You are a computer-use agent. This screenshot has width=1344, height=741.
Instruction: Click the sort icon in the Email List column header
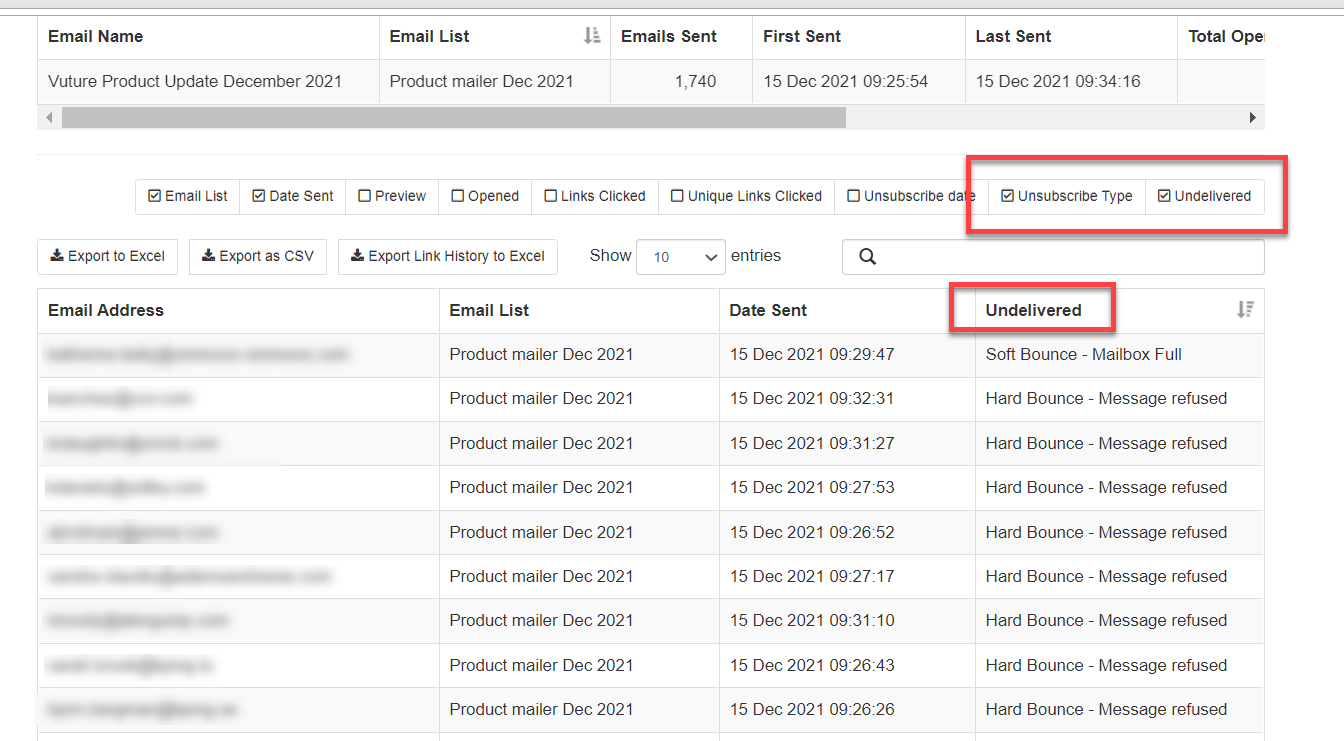pyautogui.click(x=591, y=35)
